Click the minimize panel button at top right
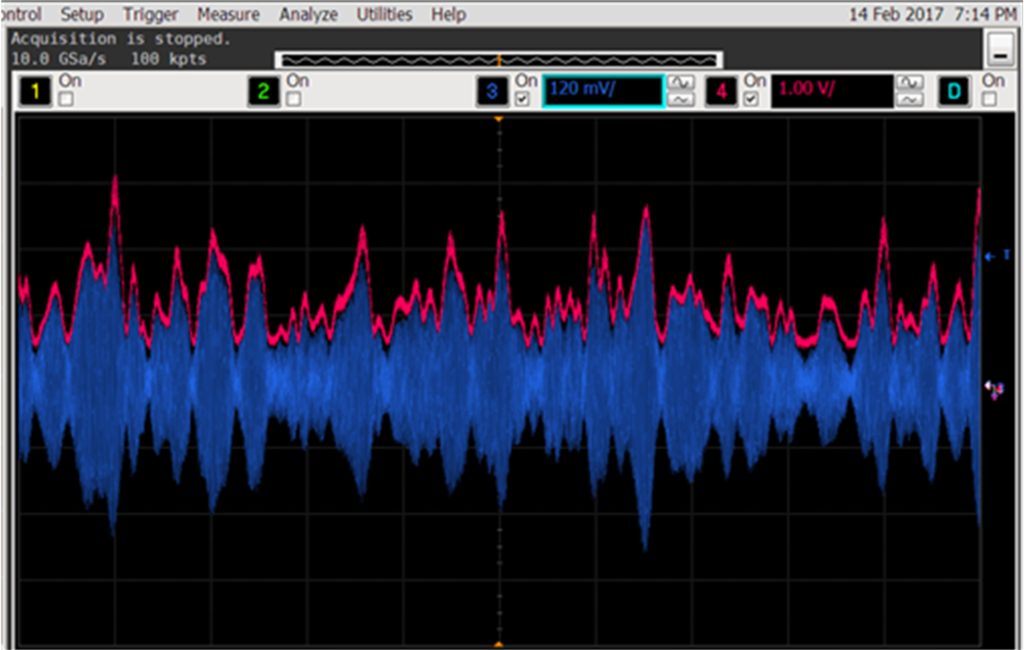The height and width of the screenshot is (650, 1024). [x=999, y=49]
